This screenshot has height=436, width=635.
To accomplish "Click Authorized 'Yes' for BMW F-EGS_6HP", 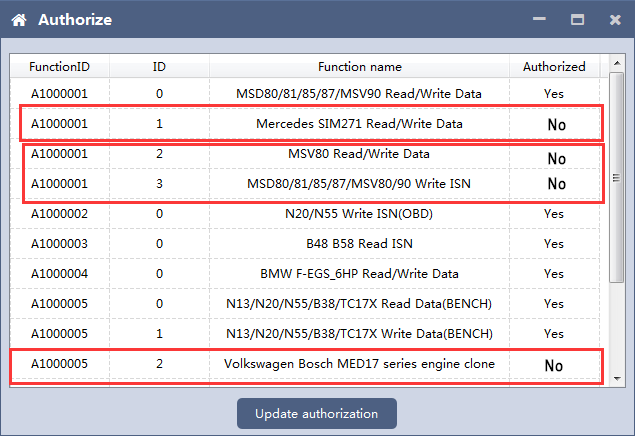I will 554,274.
